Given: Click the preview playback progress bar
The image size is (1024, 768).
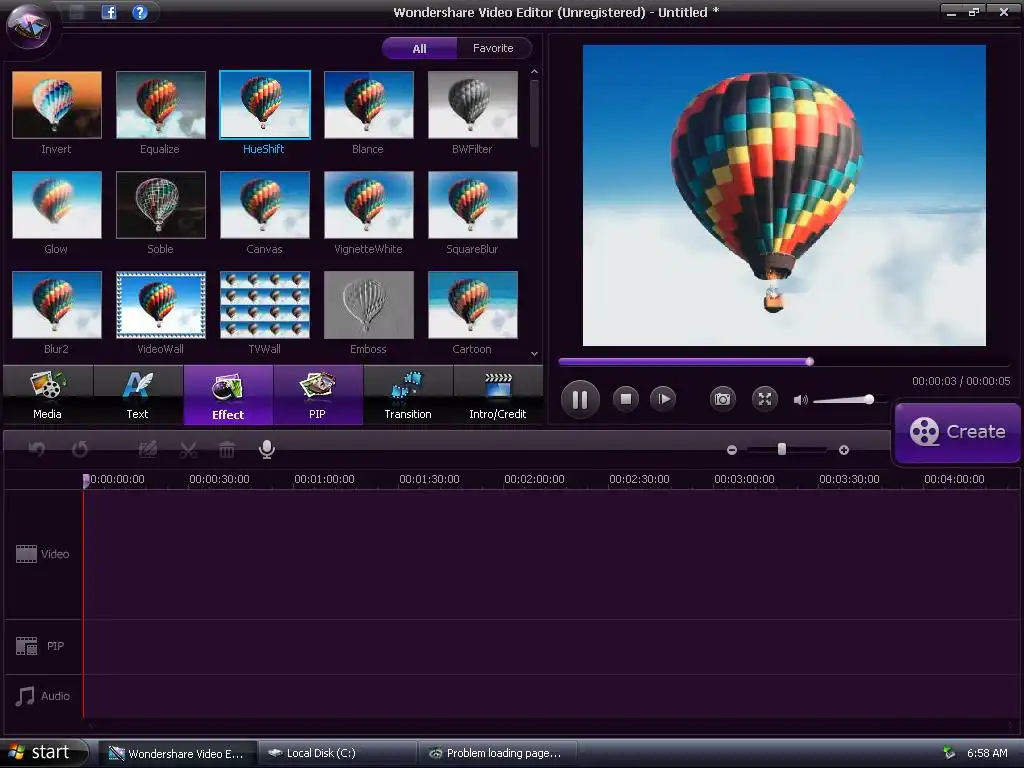Looking at the screenshot, I should (784, 362).
